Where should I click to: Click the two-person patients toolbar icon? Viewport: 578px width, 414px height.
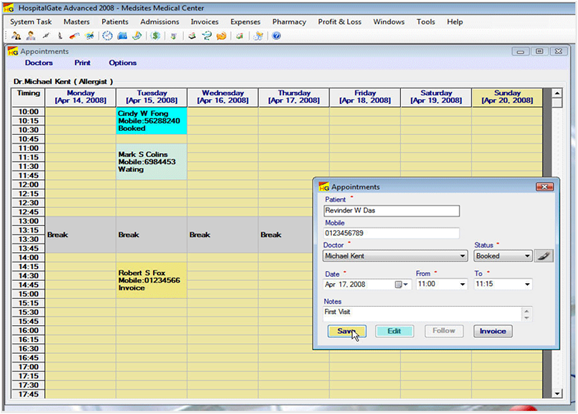coord(16,36)
